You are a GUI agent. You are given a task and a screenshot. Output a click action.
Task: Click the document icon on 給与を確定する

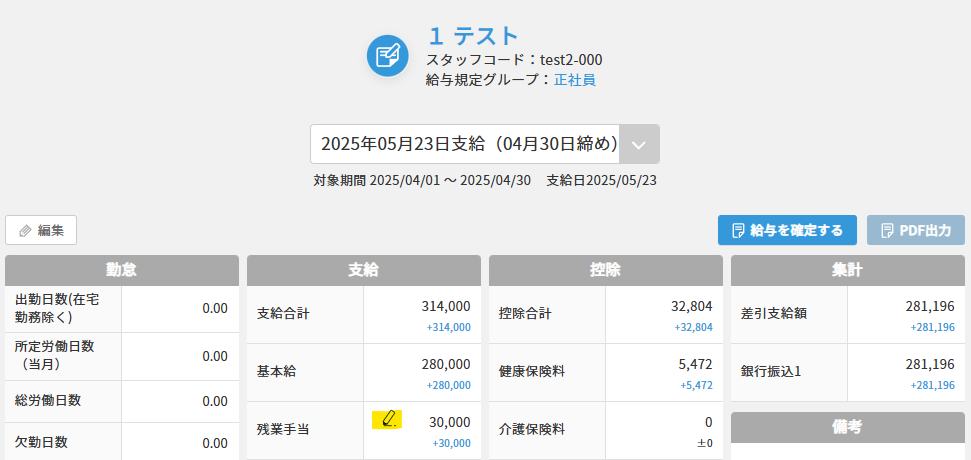pyautogui.click(x=738, y=230)
